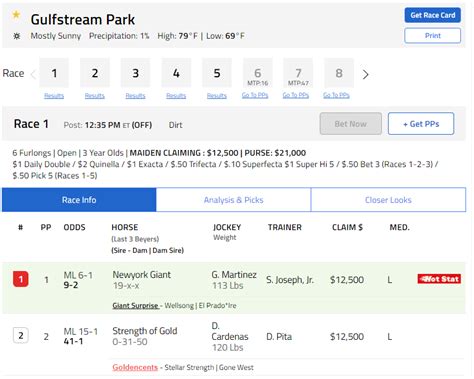The width and height of the screenshot is (474, 379).
Task: Click the Gulfstream Park heading
Action: point(83,20)
